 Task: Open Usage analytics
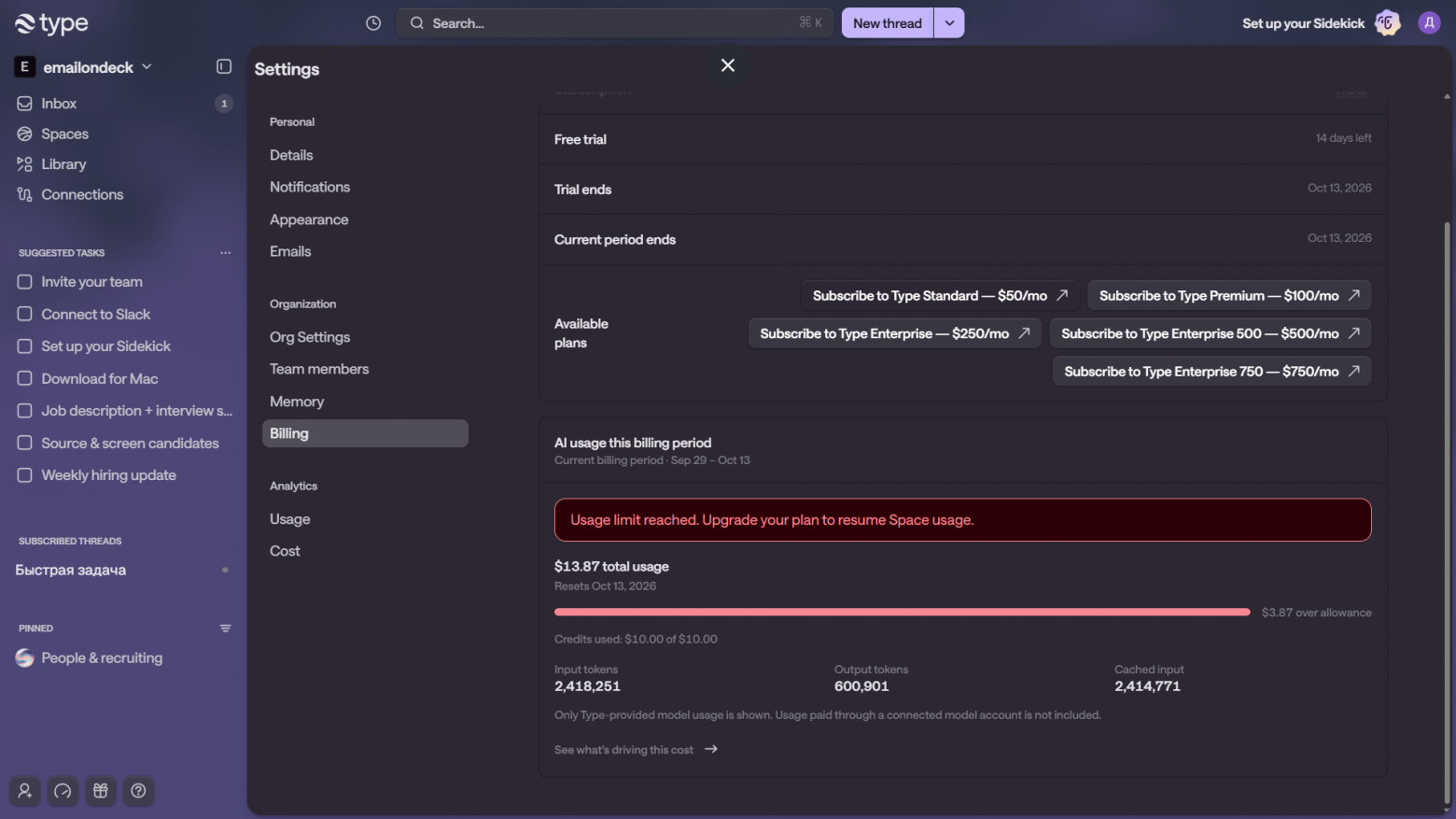[365, 520]
